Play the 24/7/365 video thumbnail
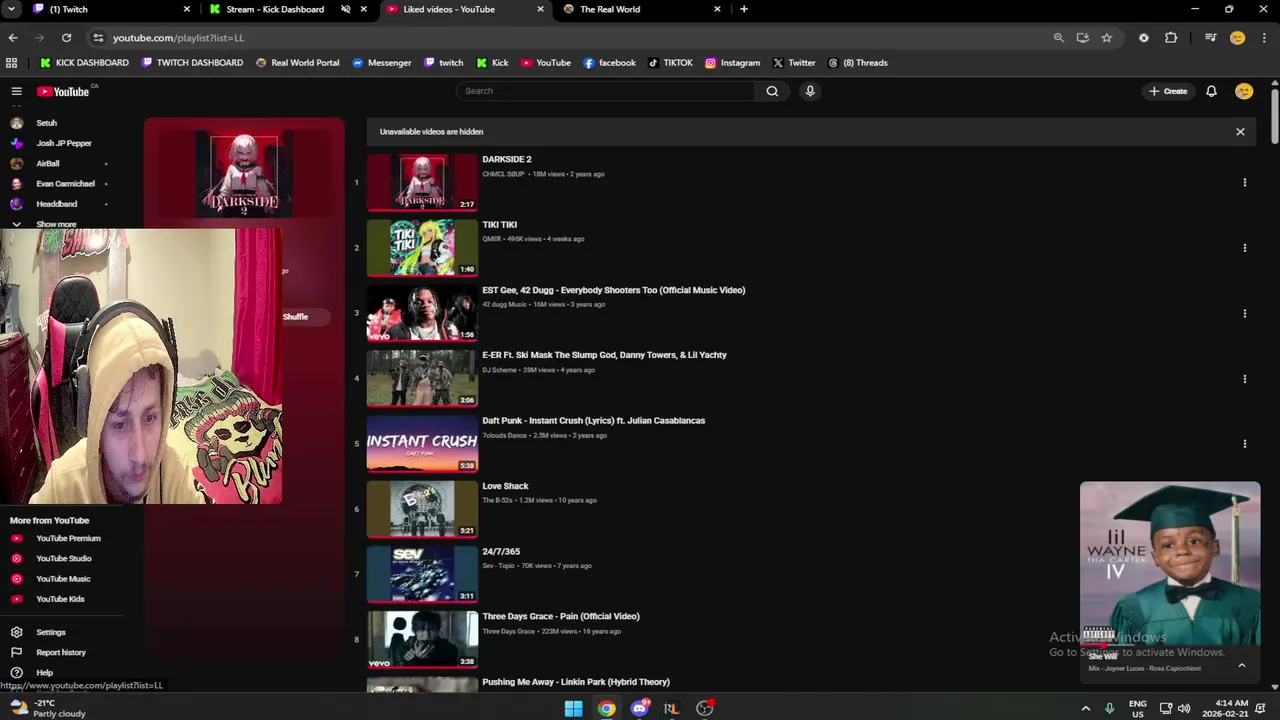The width and height of the screenshot is (1280, 720). tap(422, 575)
